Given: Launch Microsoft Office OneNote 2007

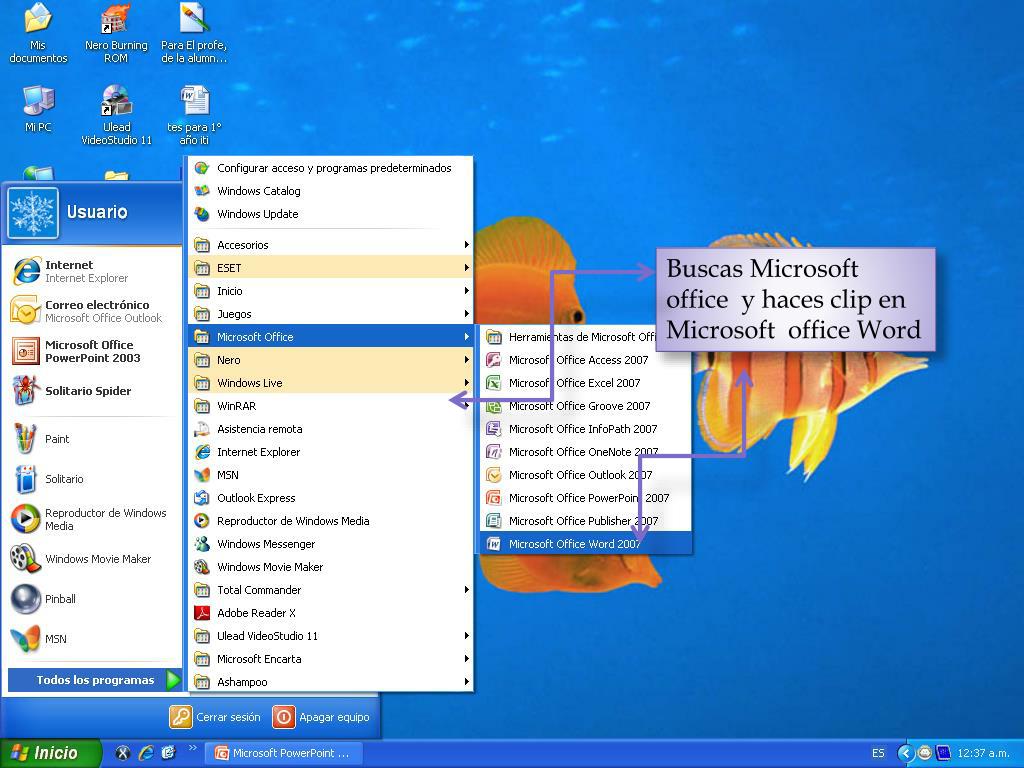Looking at the screenshot, I should 586,451.
